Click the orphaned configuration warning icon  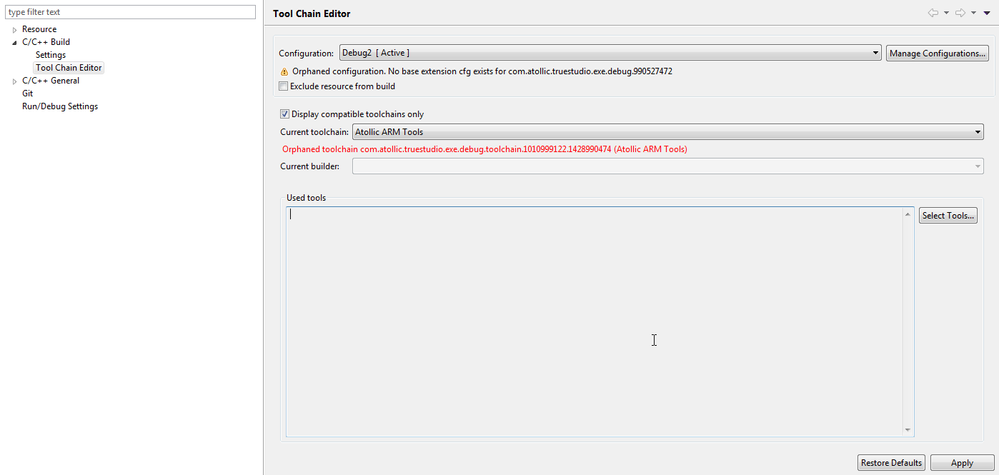click(x=284, y=72)
